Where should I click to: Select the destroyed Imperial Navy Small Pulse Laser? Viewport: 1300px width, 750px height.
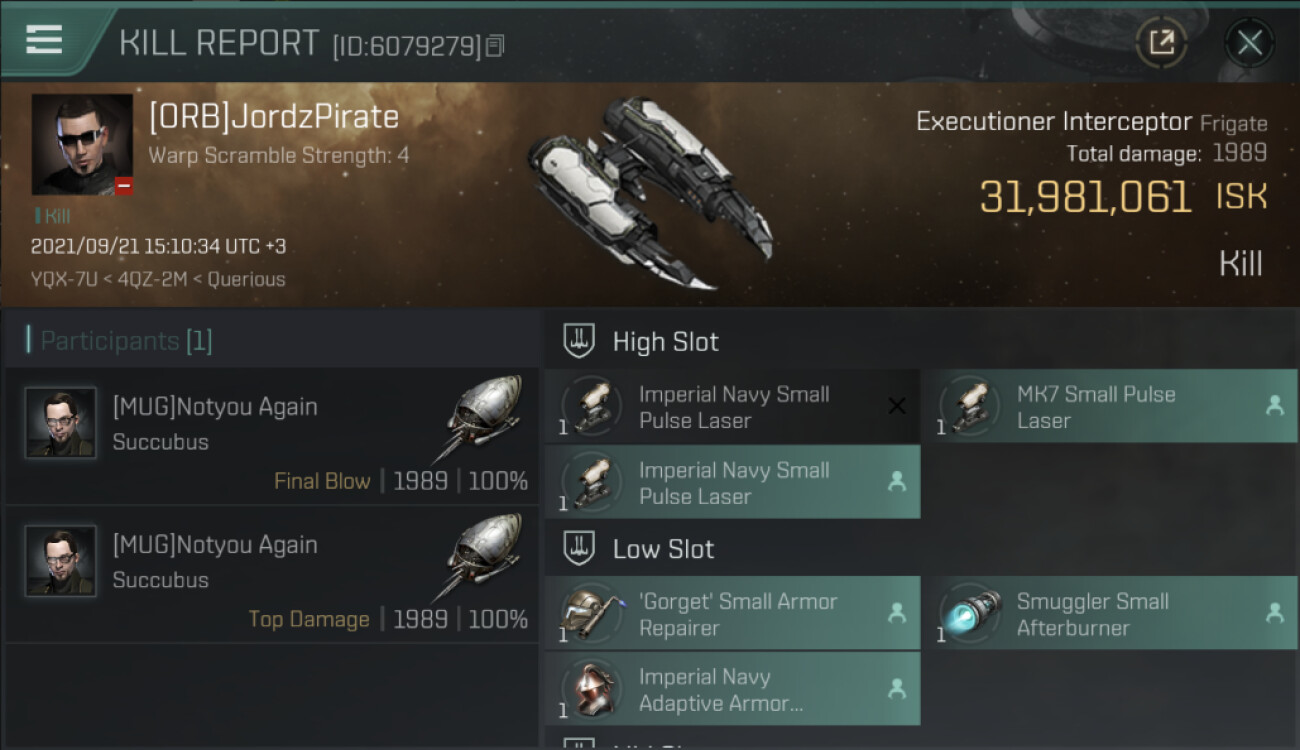tap(732, 407)
